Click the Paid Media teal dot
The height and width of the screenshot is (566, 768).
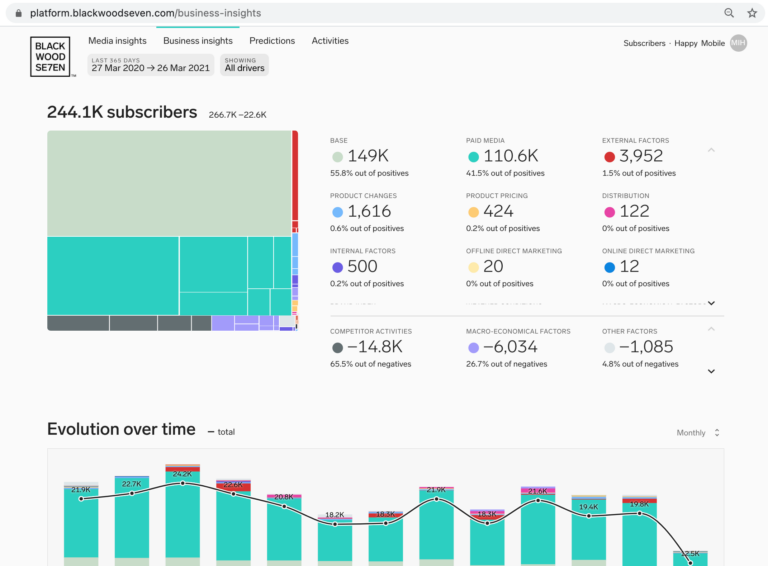tap(473, 157)
